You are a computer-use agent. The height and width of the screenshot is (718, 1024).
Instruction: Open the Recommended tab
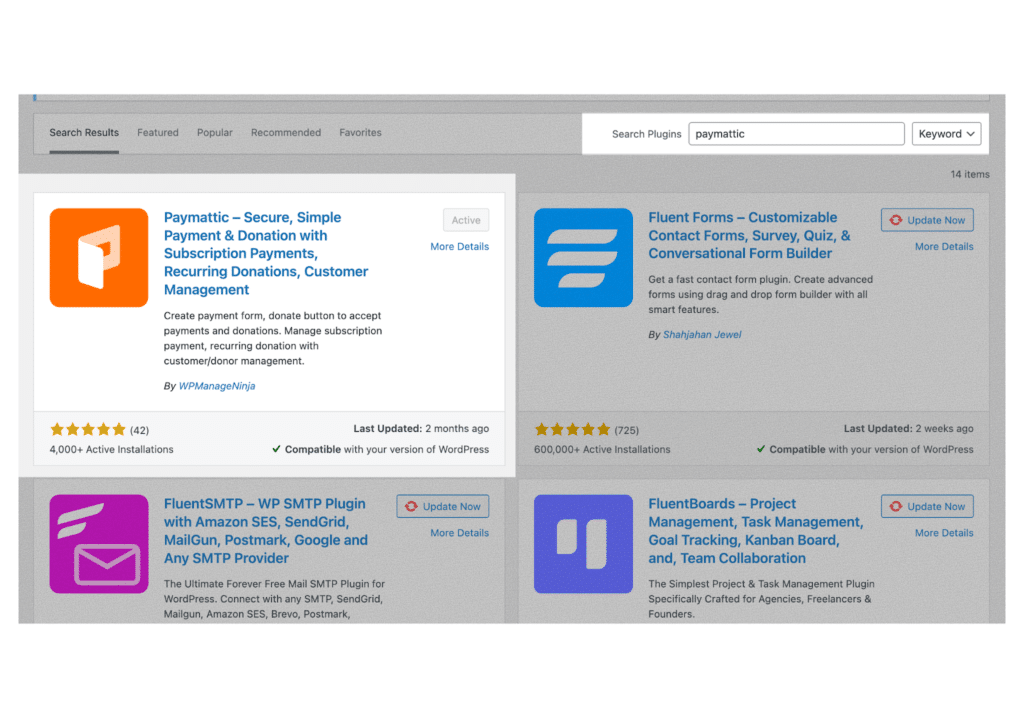click(286, 133)
